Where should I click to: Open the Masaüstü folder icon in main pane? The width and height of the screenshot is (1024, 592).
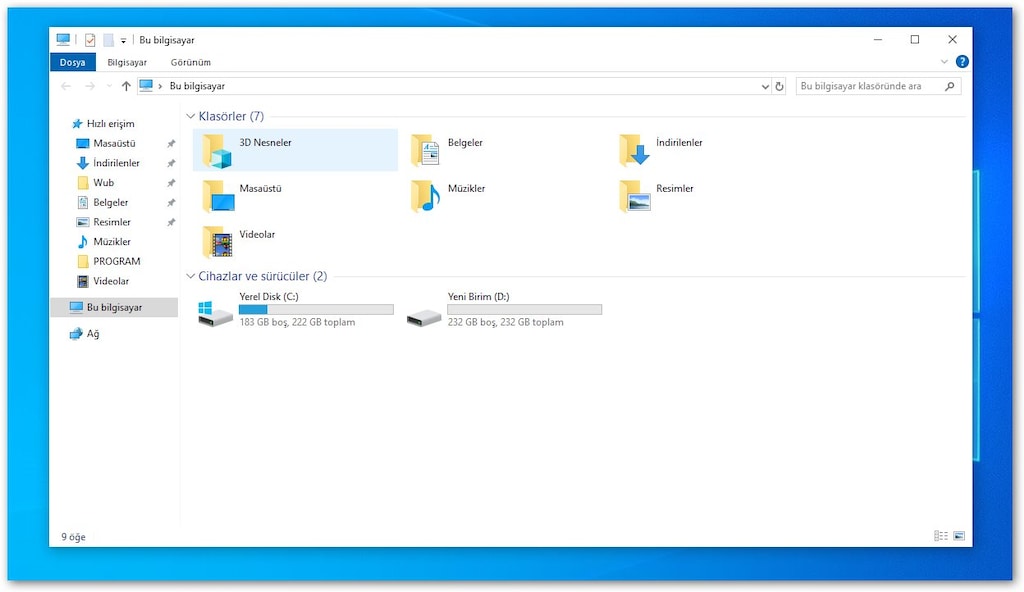218,196
